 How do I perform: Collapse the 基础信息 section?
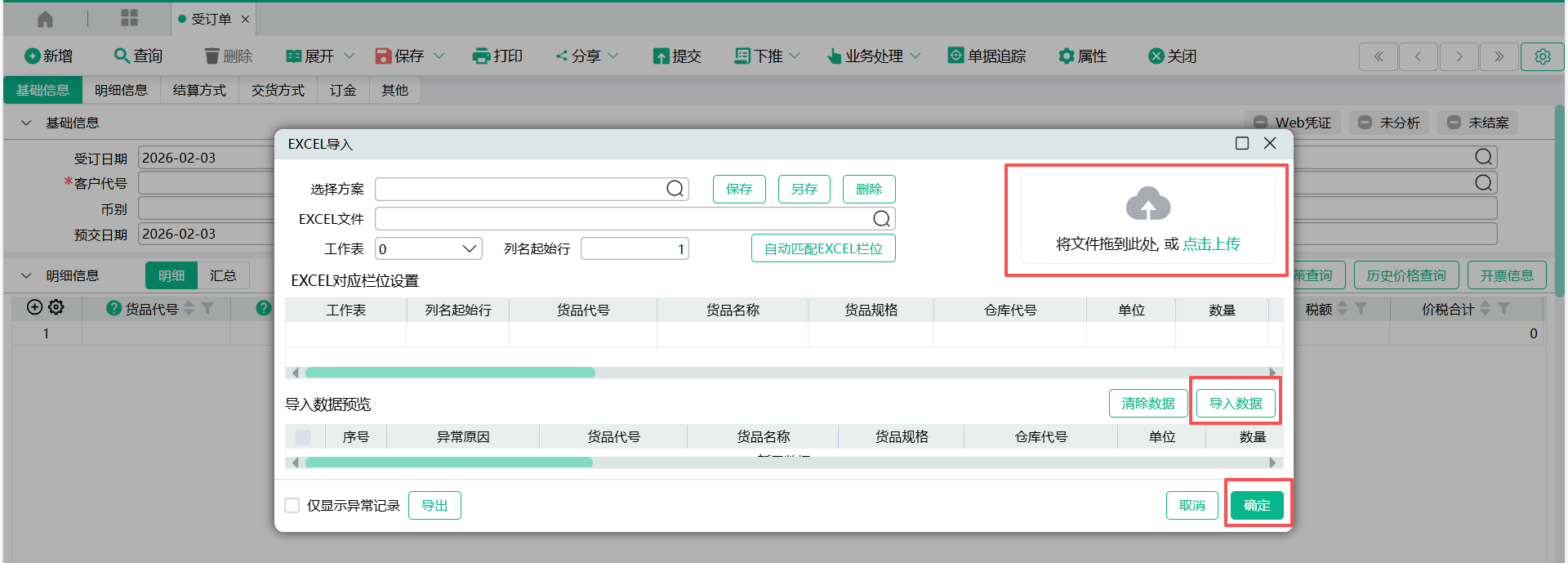[26, 123]
